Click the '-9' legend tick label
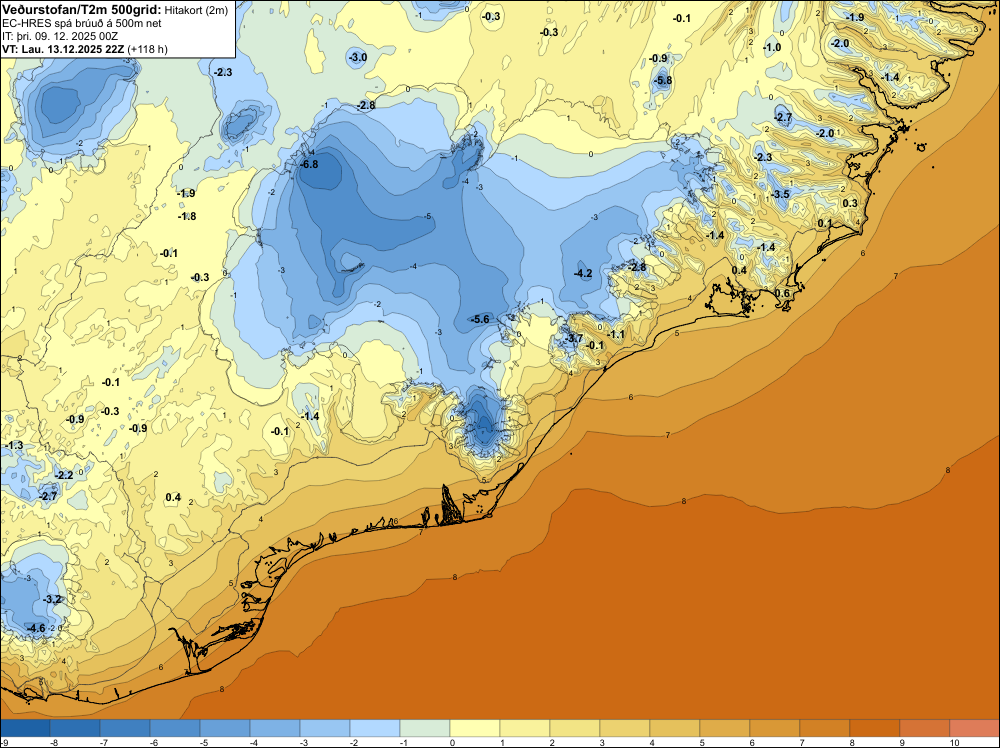This screenshot has height=748, width=1000. [x=4, y=742]
